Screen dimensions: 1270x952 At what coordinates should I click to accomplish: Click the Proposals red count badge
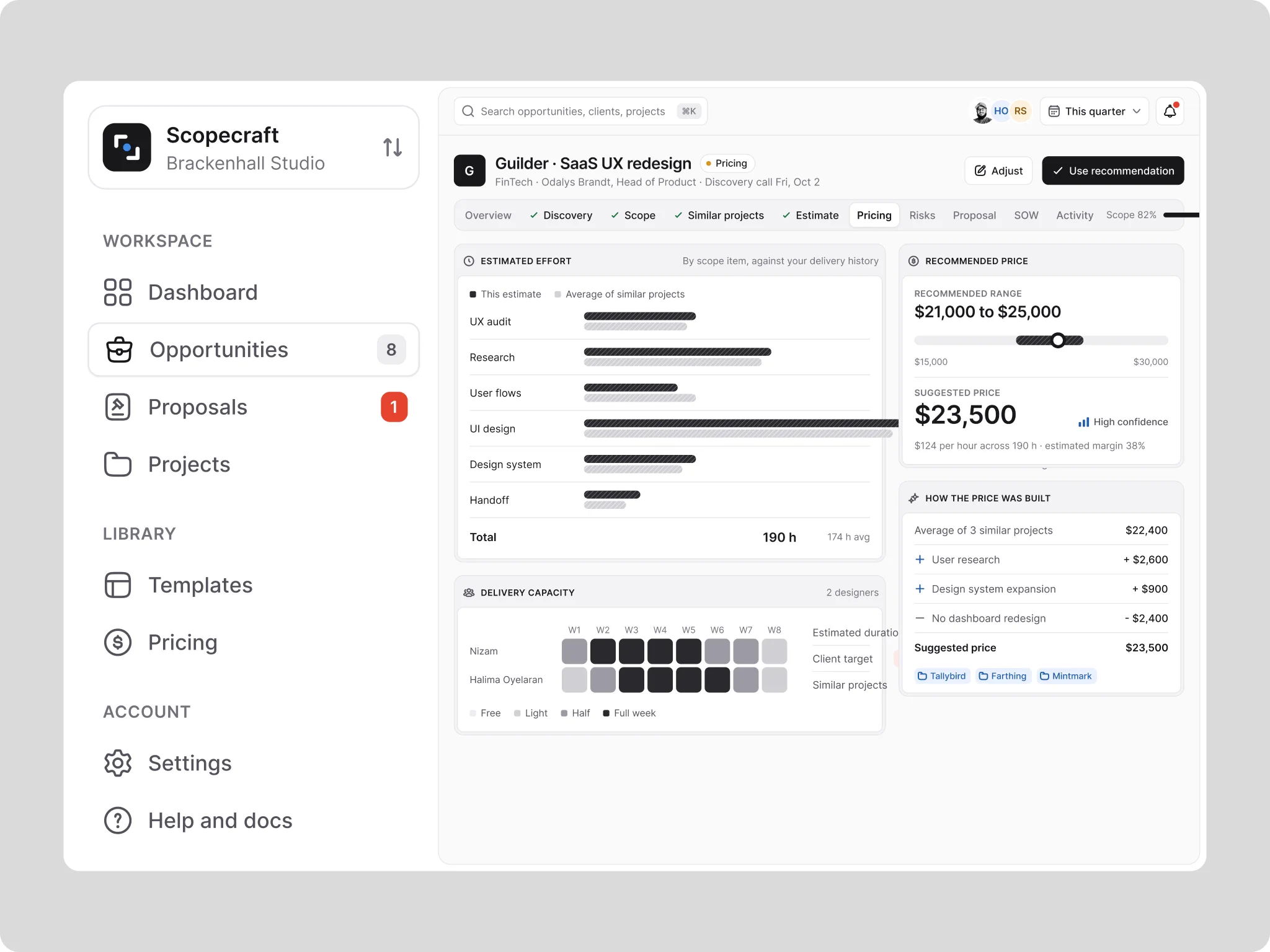pos(394,407)
